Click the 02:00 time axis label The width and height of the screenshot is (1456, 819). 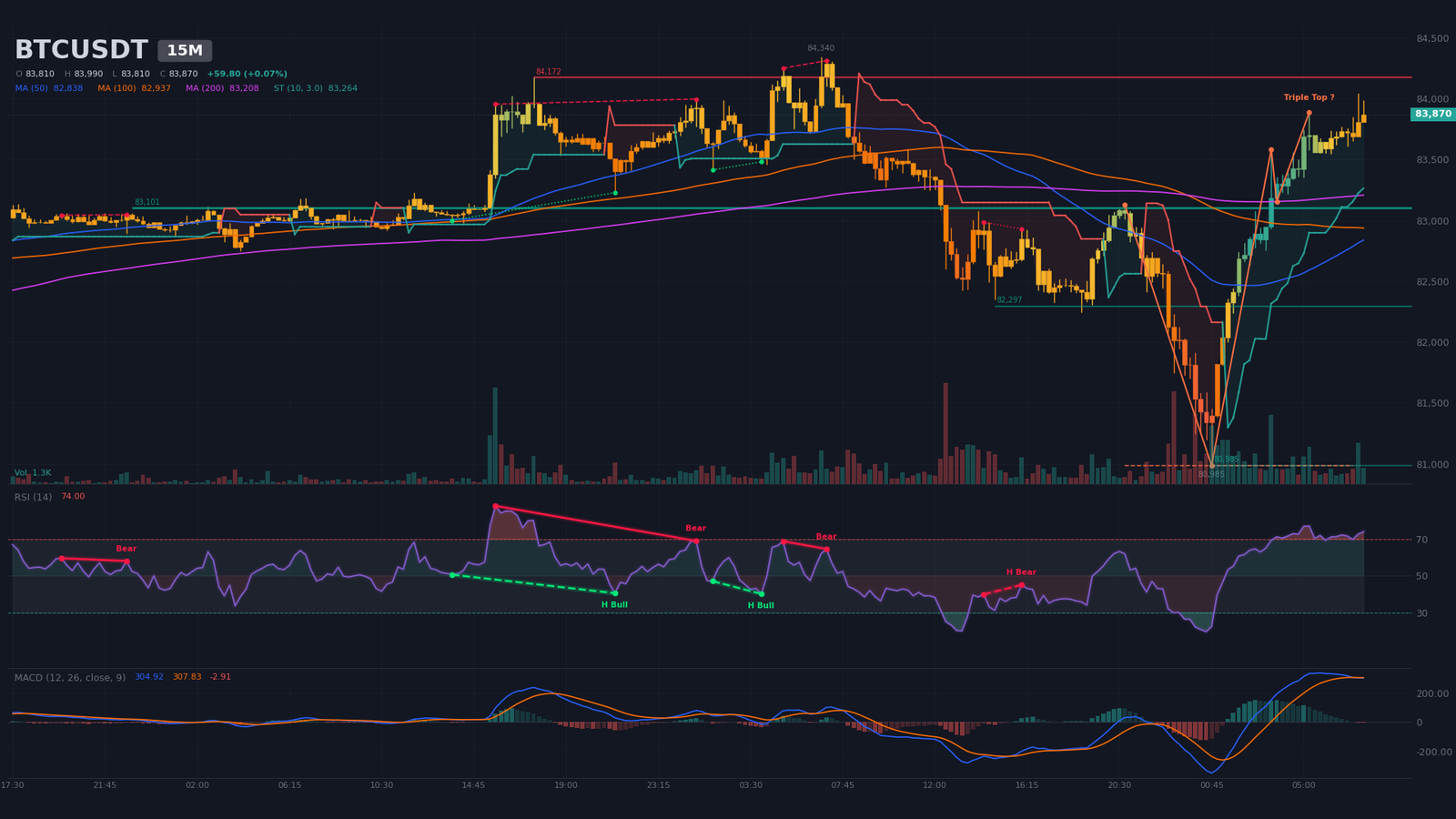click(x=197, y=785)
